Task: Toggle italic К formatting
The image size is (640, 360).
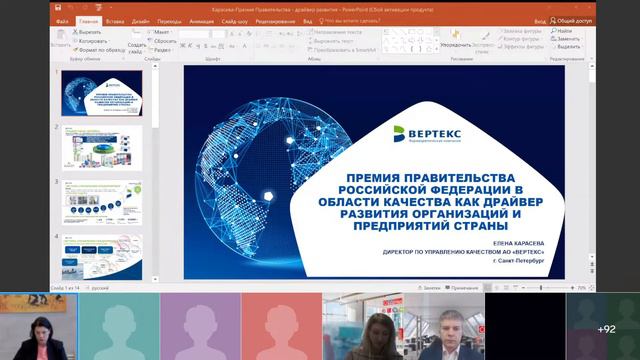Action: (x=190, y=46)
